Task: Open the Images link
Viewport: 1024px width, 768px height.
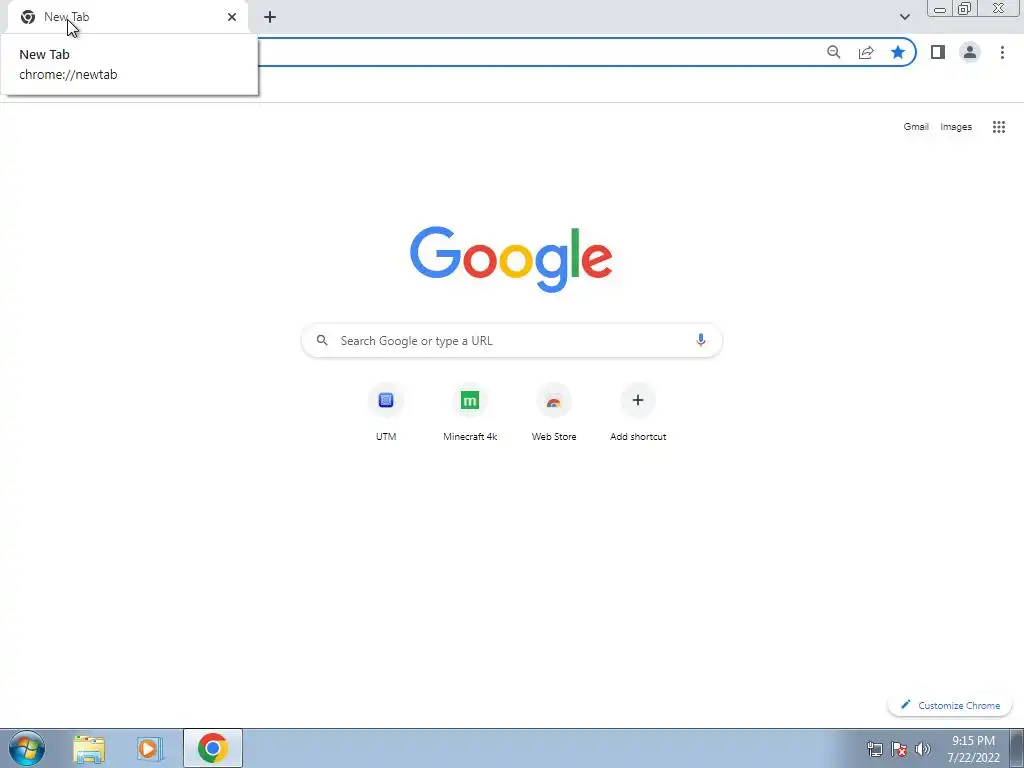Action: click(956, 127)
